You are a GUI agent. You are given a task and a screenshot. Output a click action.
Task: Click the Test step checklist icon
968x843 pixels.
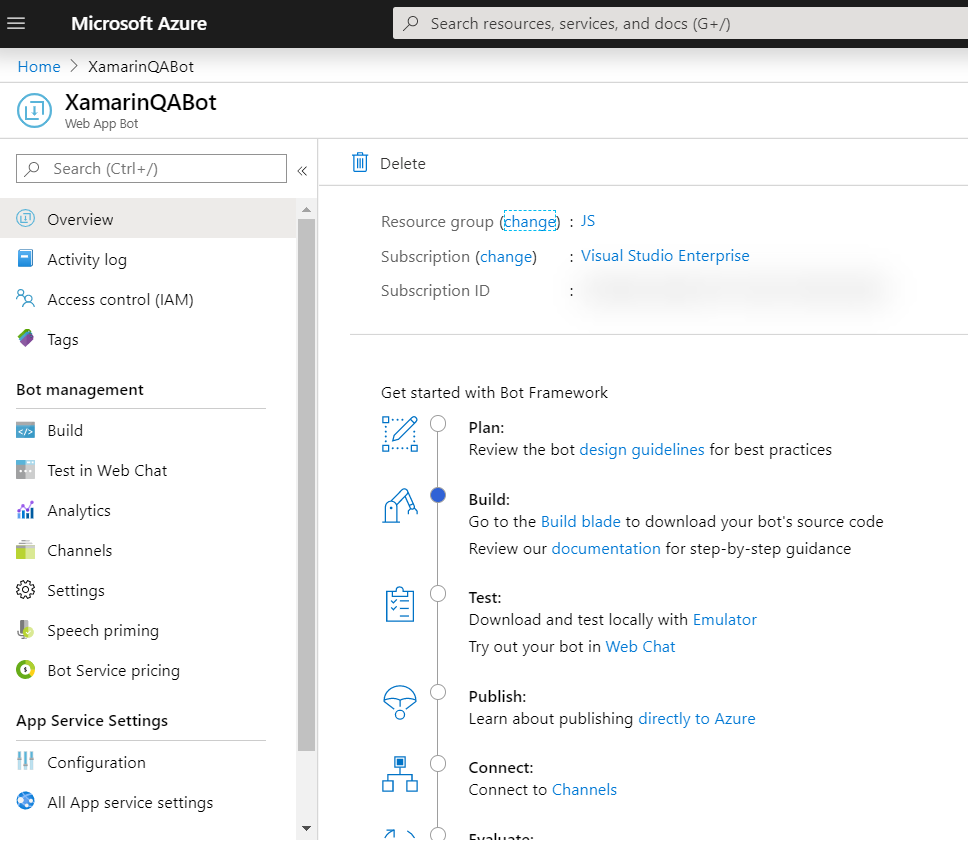(400, 604)
